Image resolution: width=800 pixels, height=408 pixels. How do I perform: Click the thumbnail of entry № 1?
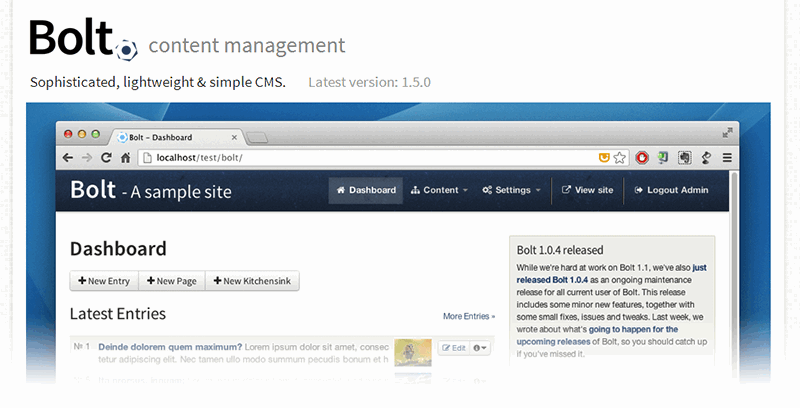click(413, 352)
